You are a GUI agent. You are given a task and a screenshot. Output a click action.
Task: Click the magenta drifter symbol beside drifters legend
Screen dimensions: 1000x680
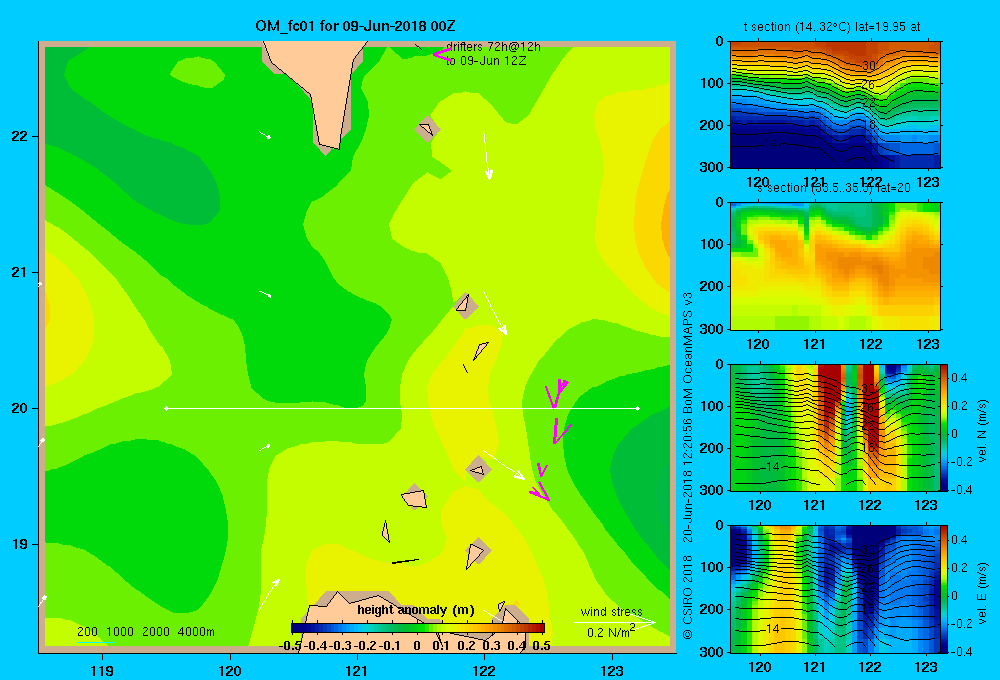pos(442,54)
